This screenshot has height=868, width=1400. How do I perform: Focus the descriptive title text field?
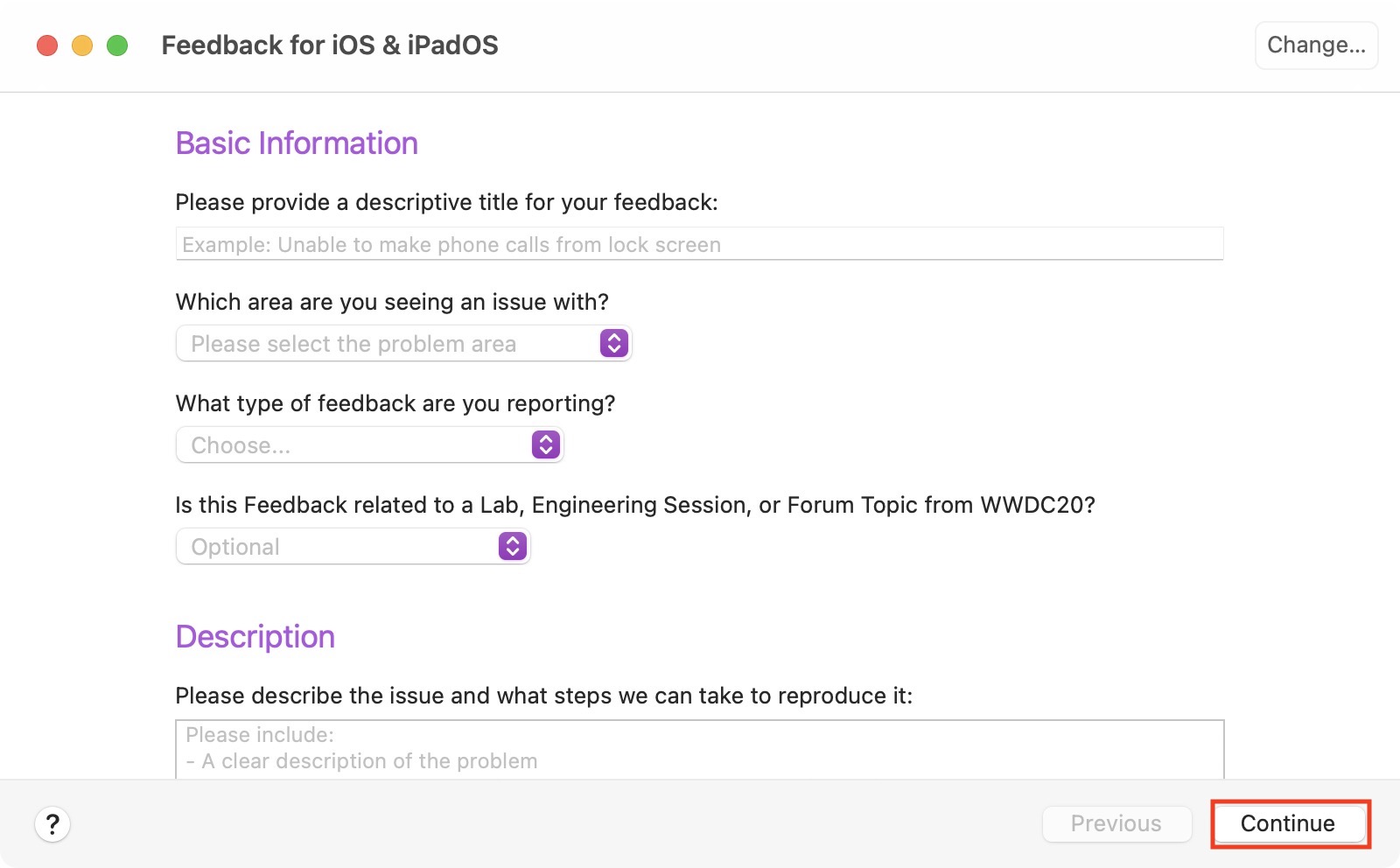[x=698, y=244]
